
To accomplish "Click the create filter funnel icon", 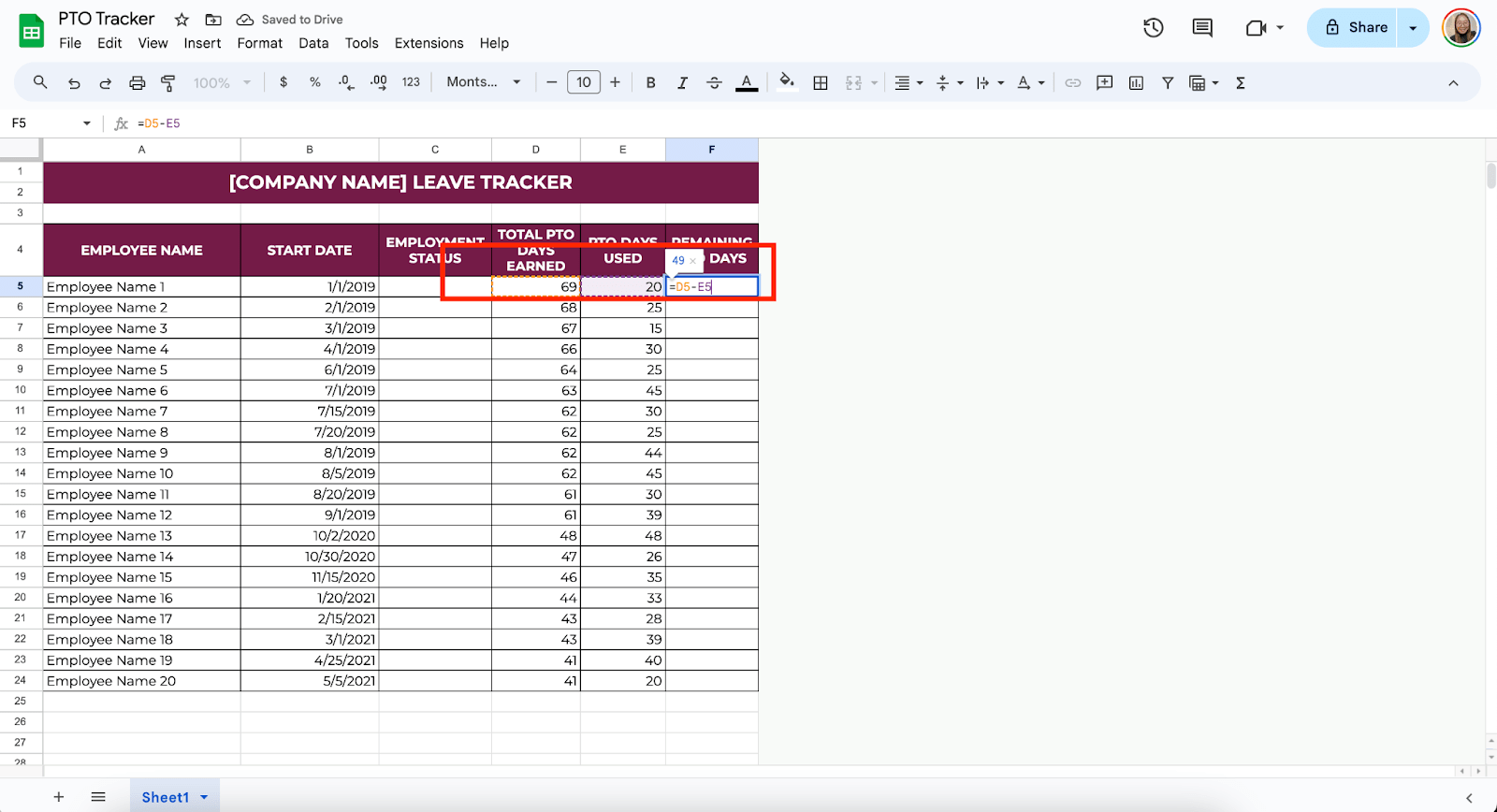I will tap(1168, 83).
